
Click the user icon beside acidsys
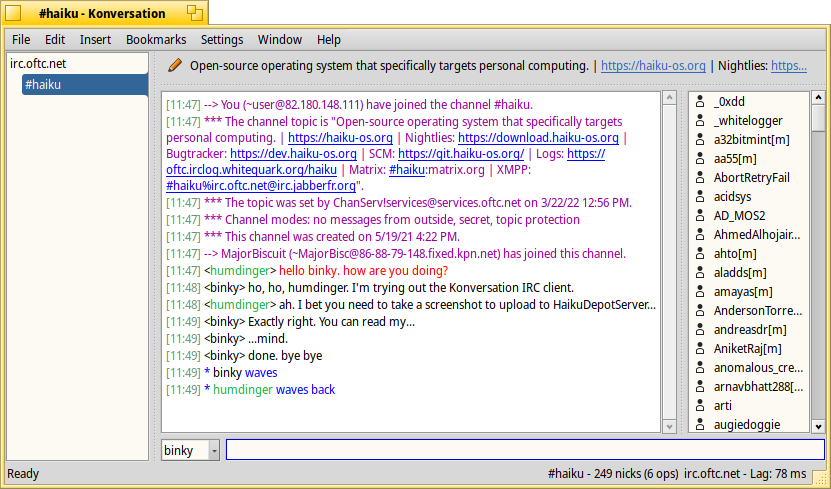coord(700,197)
